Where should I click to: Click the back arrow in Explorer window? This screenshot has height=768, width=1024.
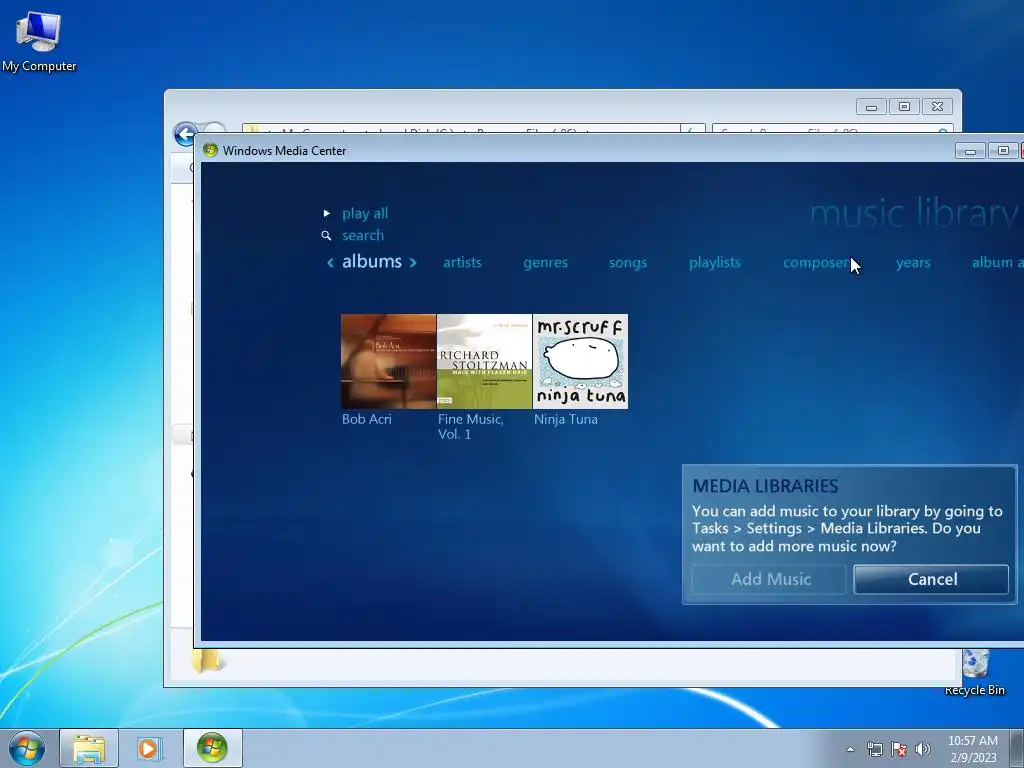[x=185, y=135]
